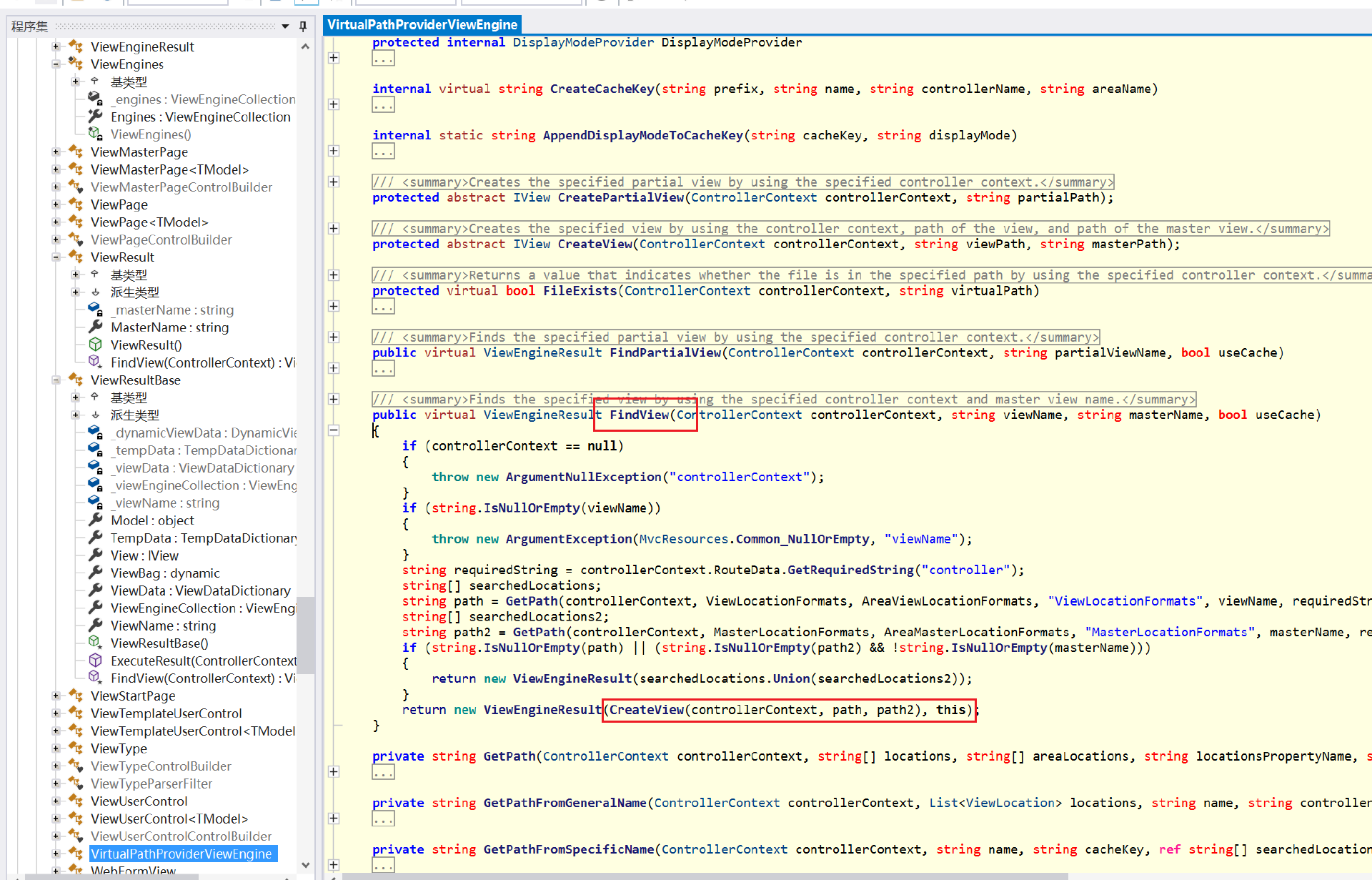
Task: Follow the CreateView link in return statement
Action: click(646, 710)
